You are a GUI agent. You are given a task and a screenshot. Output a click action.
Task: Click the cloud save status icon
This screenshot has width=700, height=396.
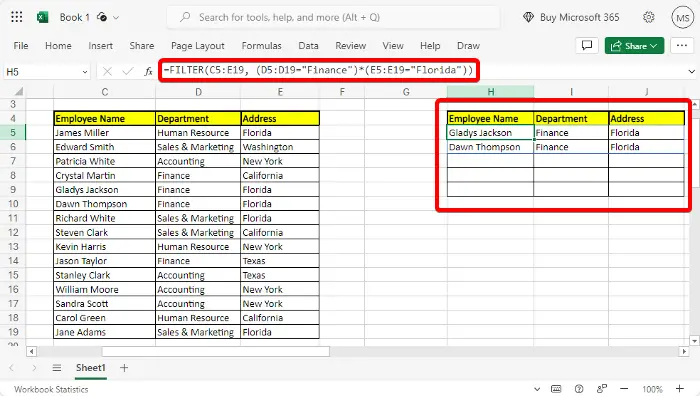(102, 17)
